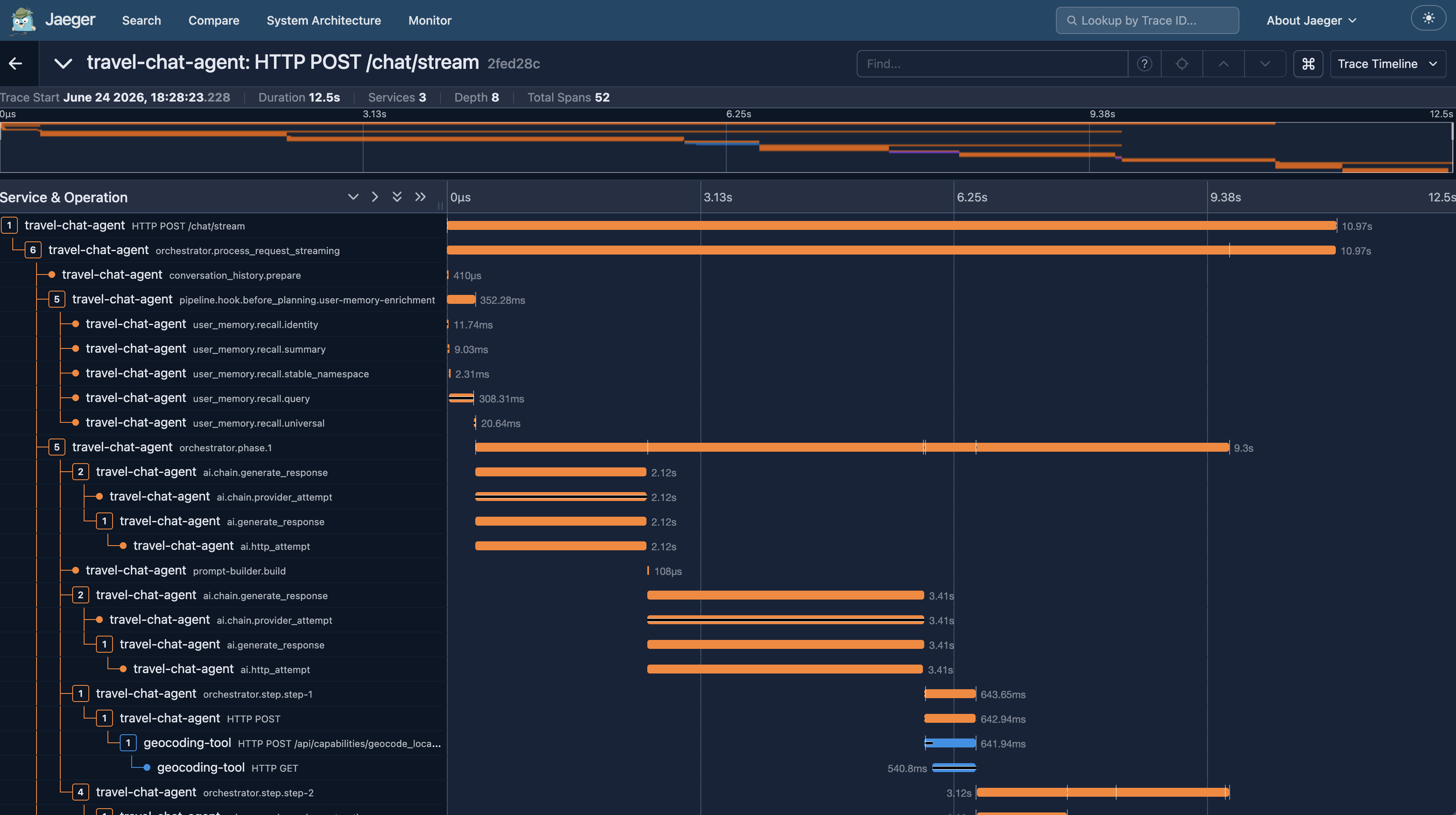Click the locate matched span crosshair icon

click(x=1182, y=64)
